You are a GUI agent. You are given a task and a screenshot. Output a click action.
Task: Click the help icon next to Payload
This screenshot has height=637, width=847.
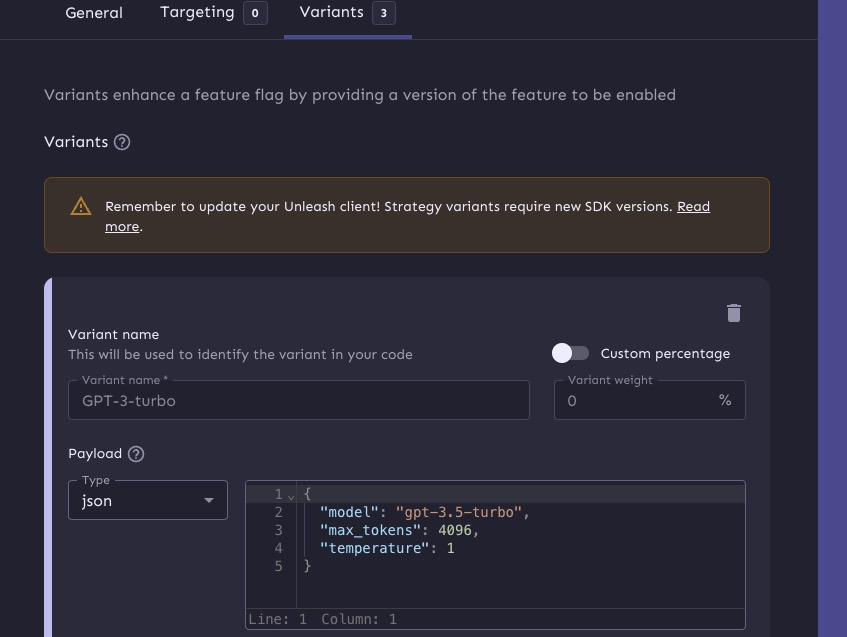click(136, 454)
